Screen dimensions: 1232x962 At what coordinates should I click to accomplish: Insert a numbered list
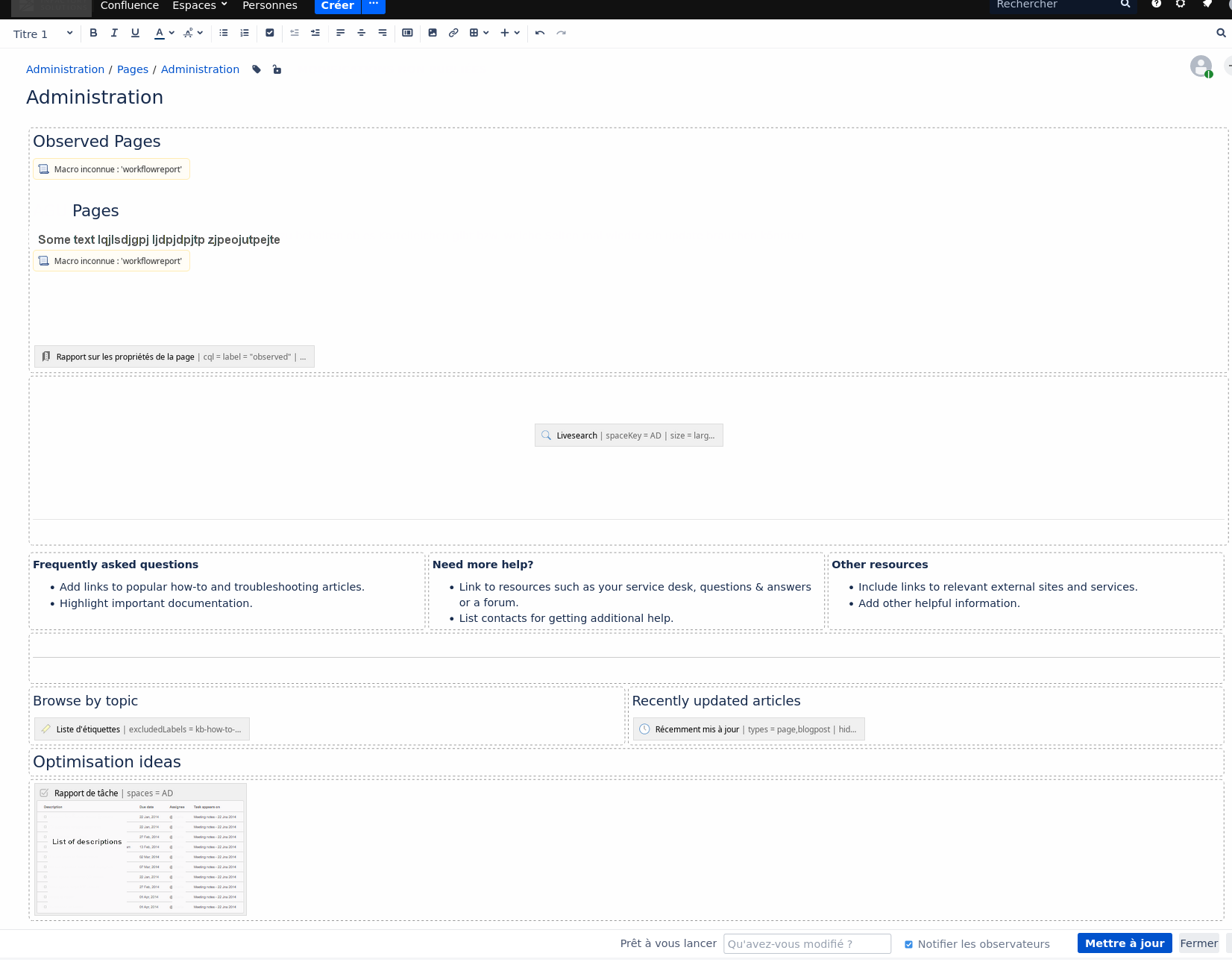click(245, 33)
